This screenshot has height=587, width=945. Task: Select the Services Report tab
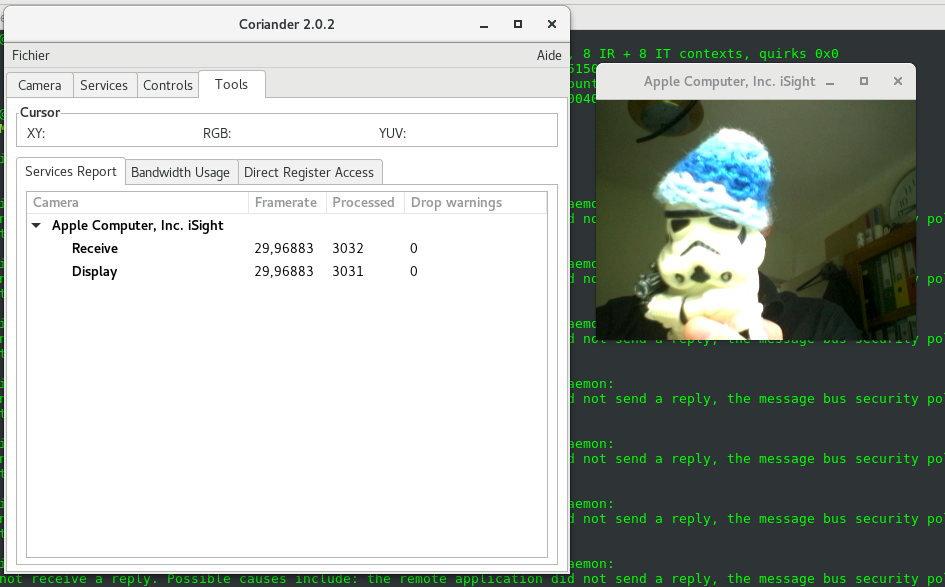tap(71, 171)
